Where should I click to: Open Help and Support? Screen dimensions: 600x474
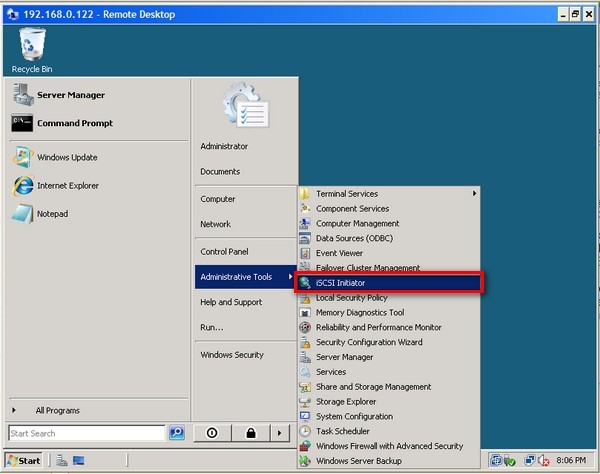pyautogui.click(x=231, y=302)
